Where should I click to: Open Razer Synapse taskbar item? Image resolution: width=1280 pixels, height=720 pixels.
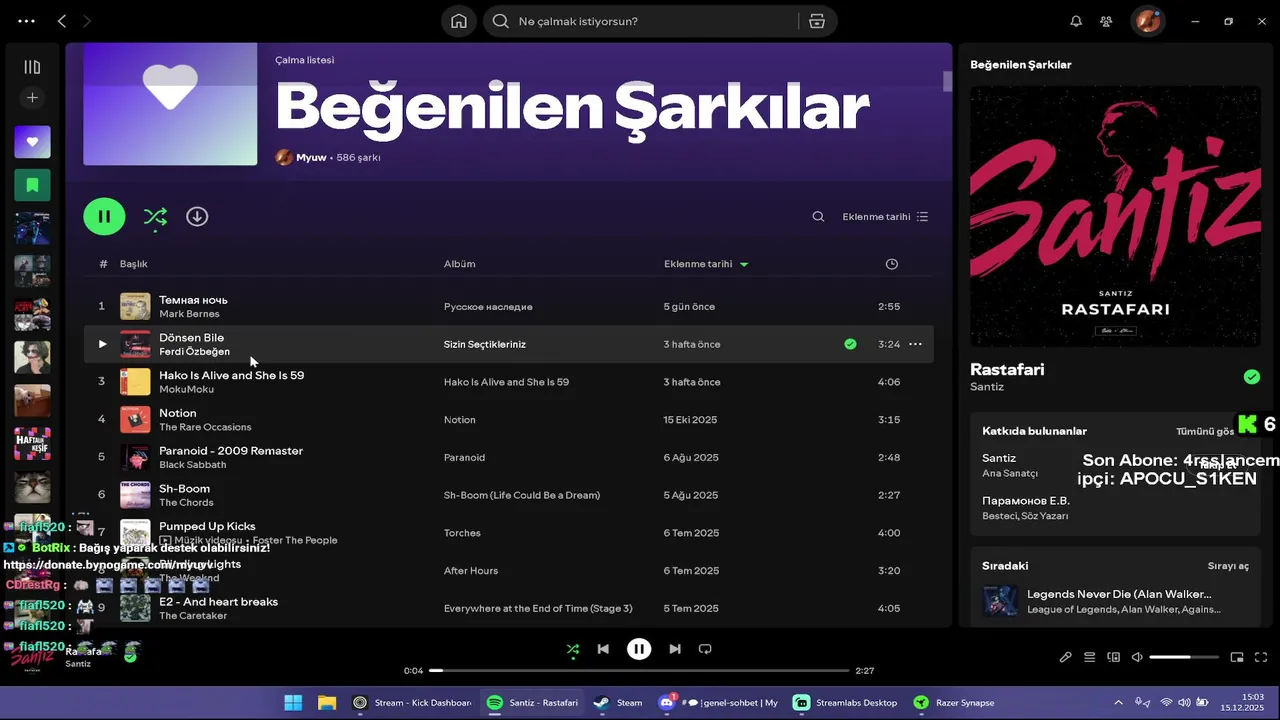pyautogui.click(x=953, y=702)
